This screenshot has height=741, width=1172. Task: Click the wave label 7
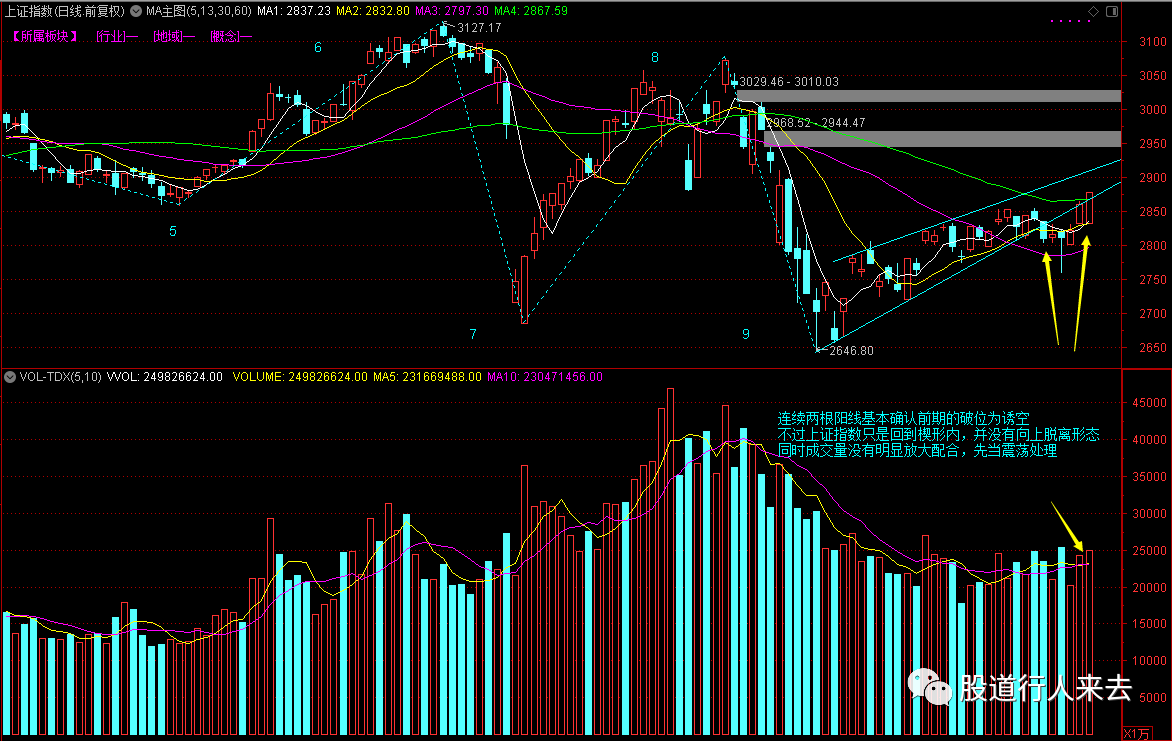pos(473,334)
